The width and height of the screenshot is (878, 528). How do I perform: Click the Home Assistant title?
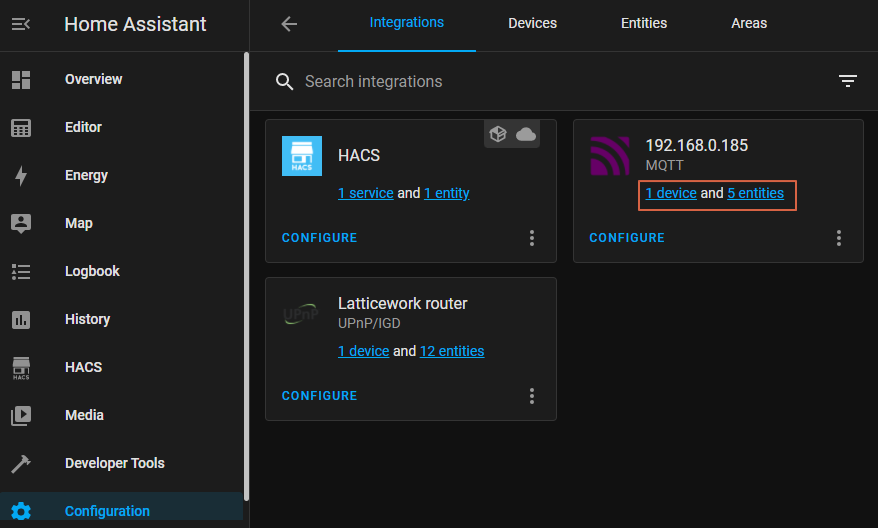tap(135, 24)
